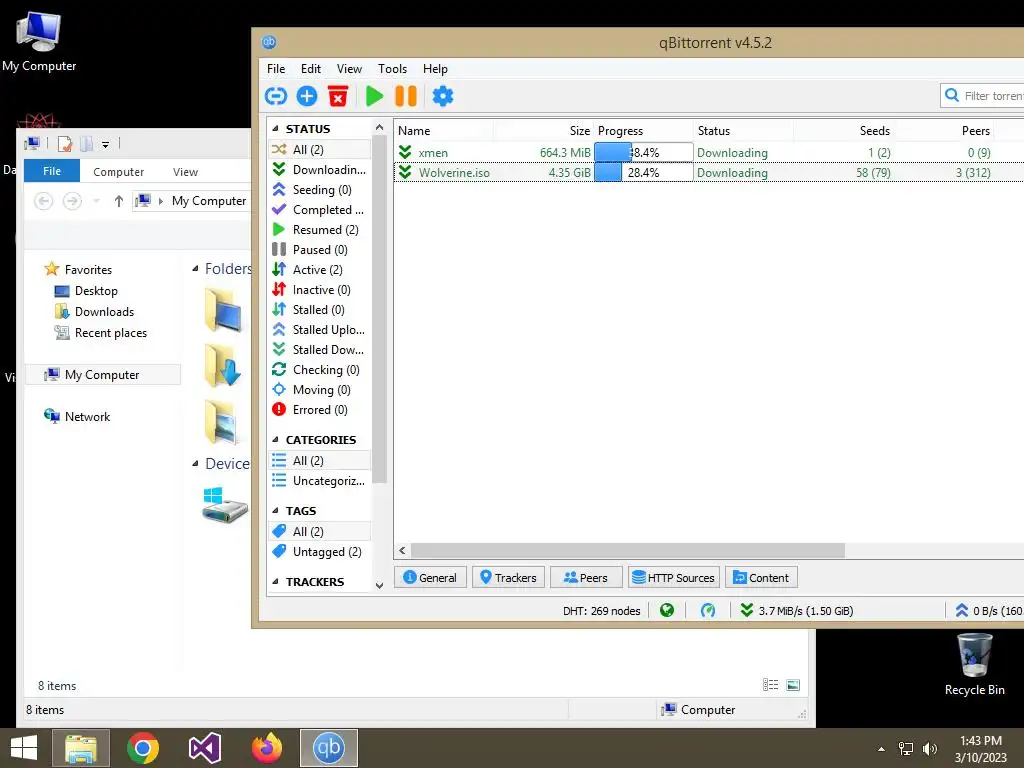Click the red Remove torrent icon

[338, 96]
